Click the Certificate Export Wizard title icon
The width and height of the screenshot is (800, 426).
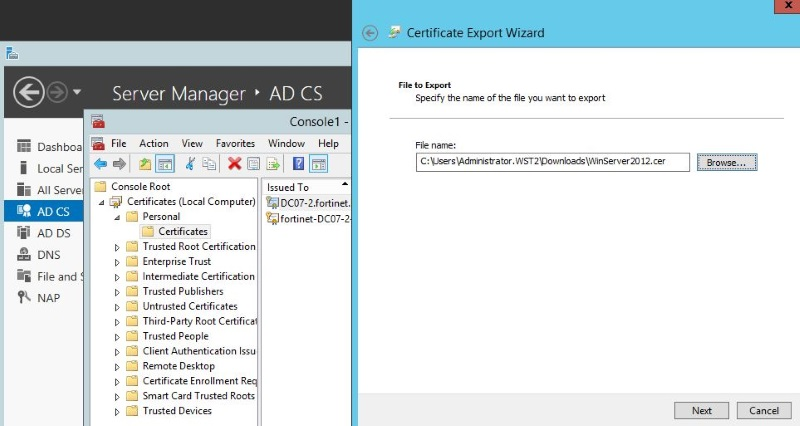[x=394, y=32]
